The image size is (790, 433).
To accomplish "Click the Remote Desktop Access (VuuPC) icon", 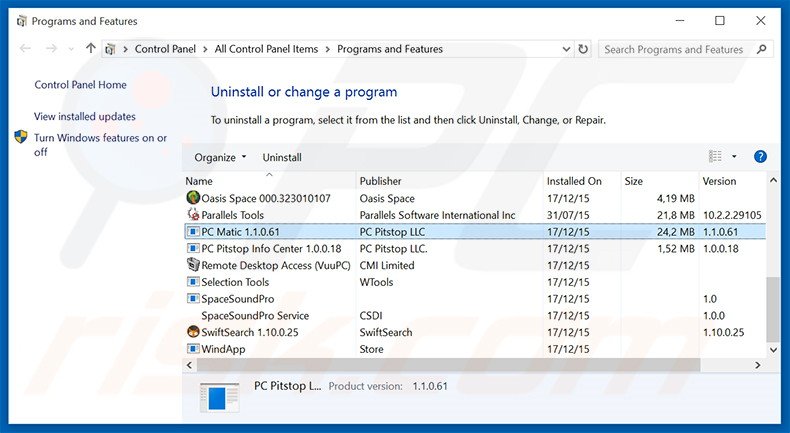I will [193, 265].
